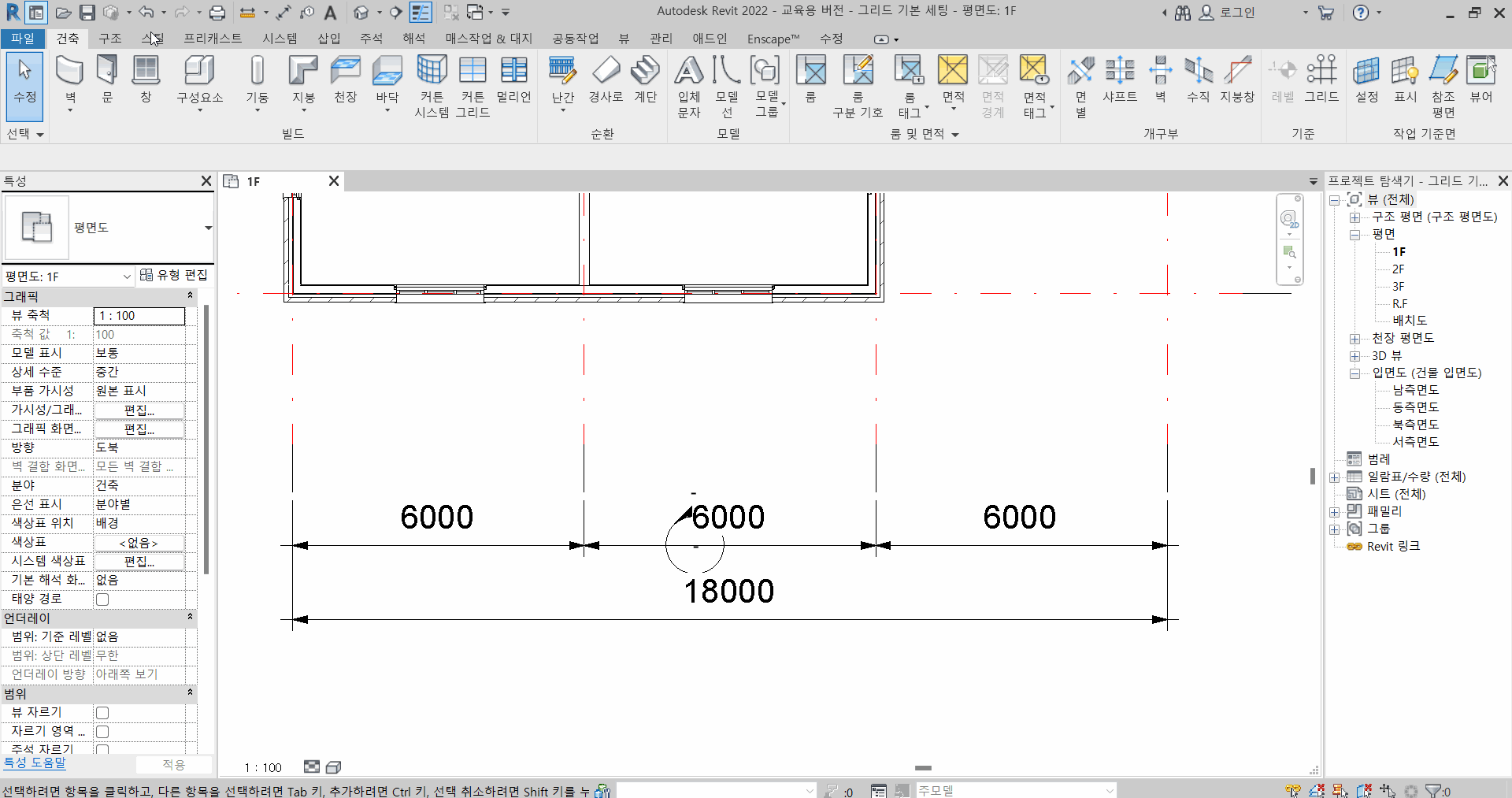The width and height of the screenshot is (1512, 798).
Task: Click the visual style icon in view control bar
Action: 333,767
